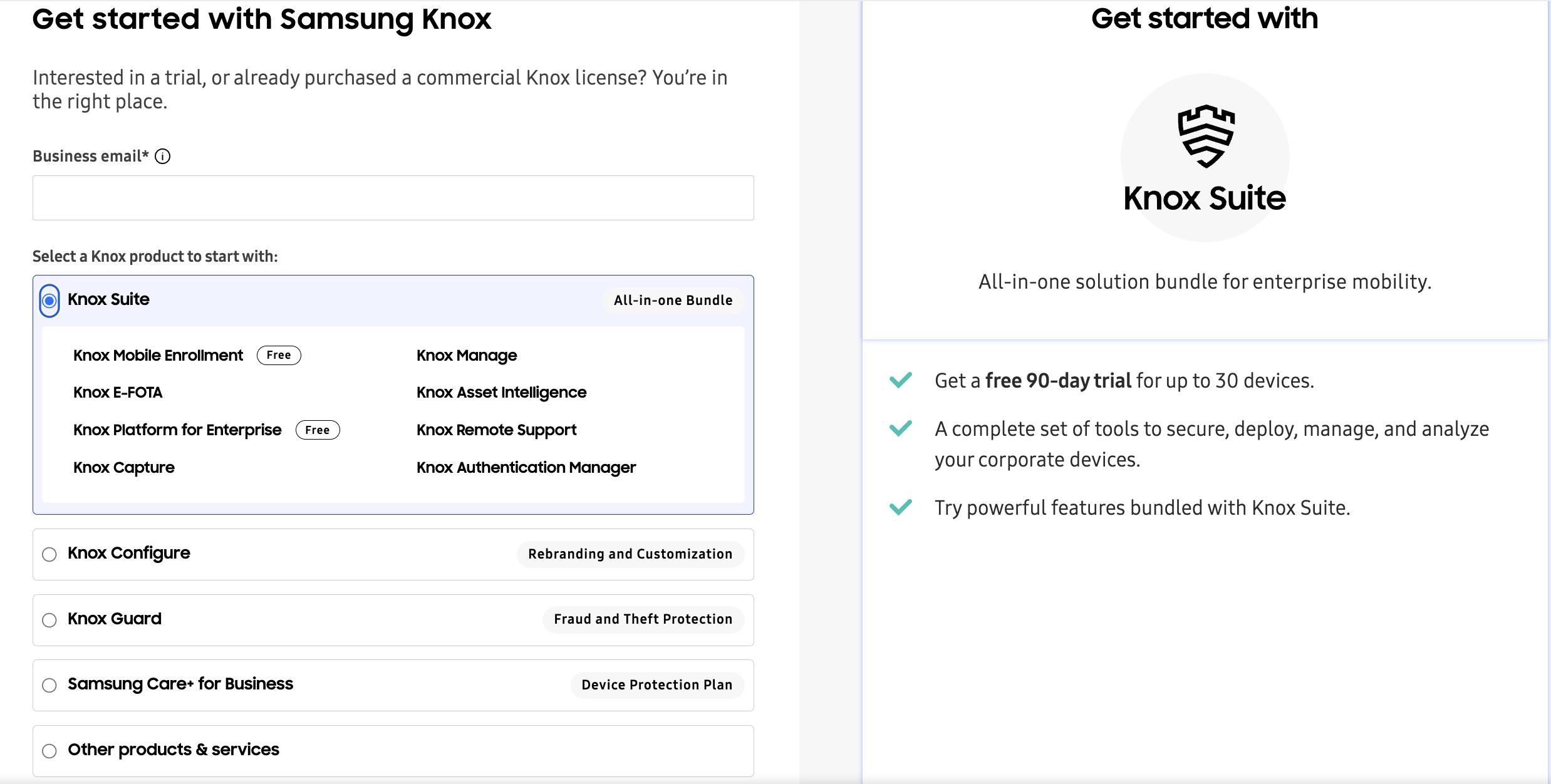Click the All-in-one Bundle tag

(673, 301)
